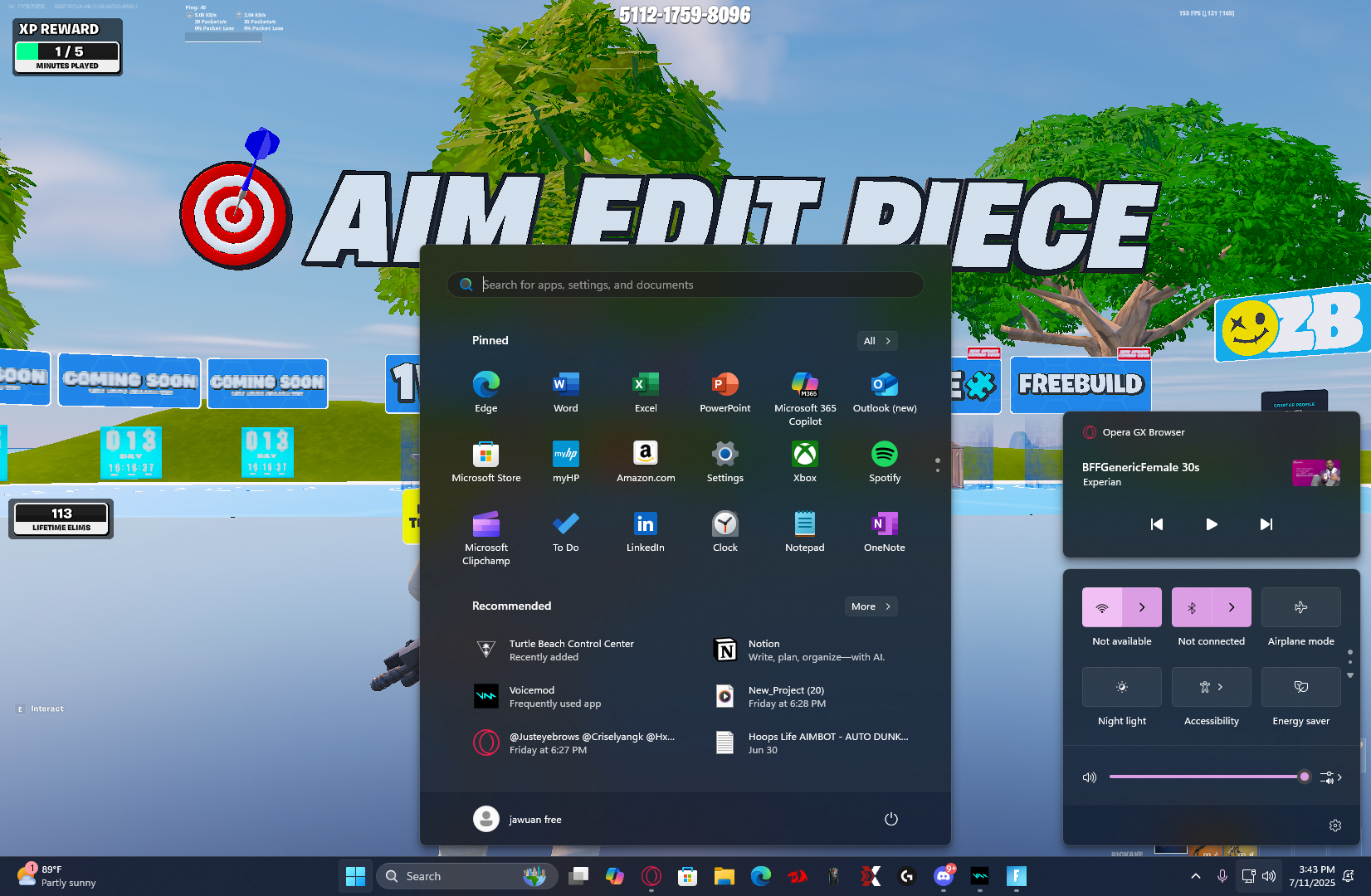Launch Notepad from pinned apps
The image size is (1371, 896).
[804, 531]
